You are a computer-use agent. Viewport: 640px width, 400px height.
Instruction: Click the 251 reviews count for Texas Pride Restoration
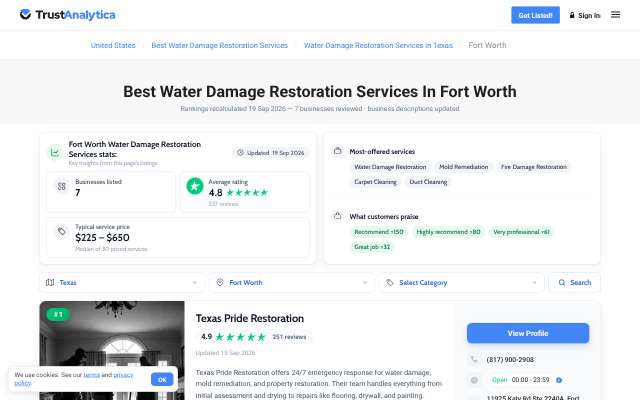289,337
